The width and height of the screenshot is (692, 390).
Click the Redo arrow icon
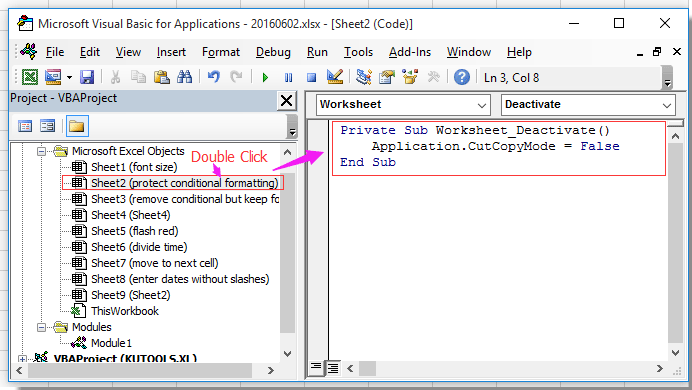tap(237, 77)
